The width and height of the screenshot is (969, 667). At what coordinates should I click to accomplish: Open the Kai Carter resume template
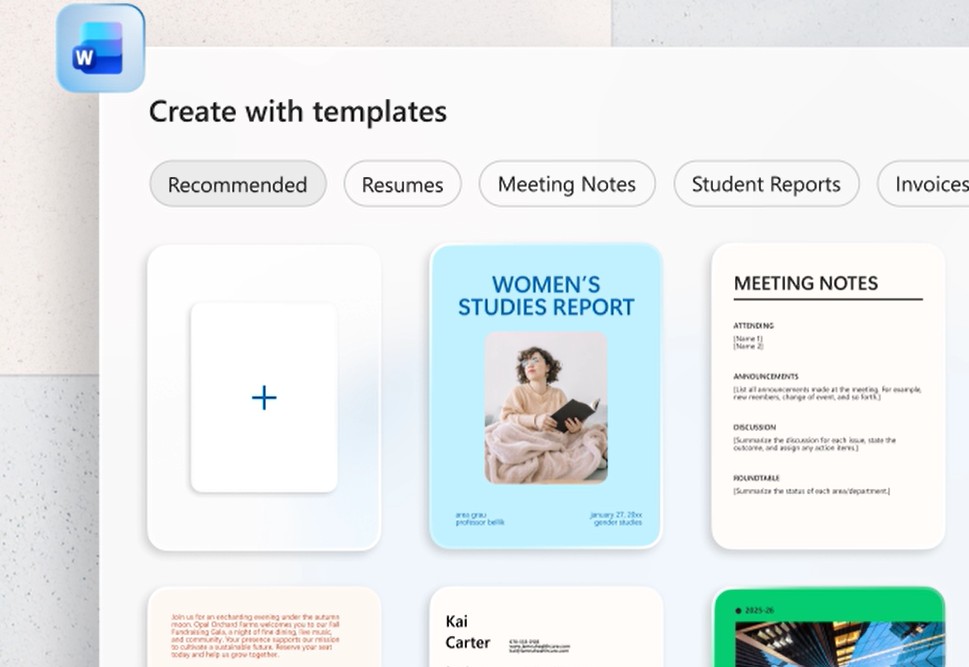[x=546, y=627]
